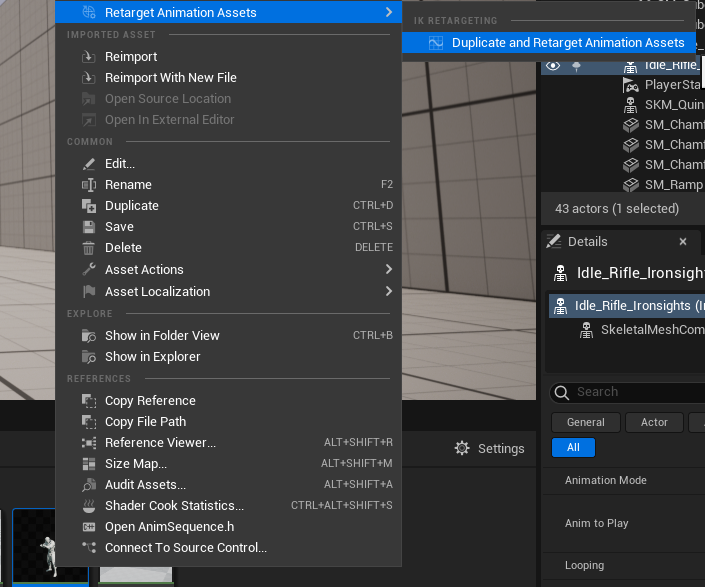Click Edit... menu entry
This screenshot has height=587, width=705.
click(228, 164)
